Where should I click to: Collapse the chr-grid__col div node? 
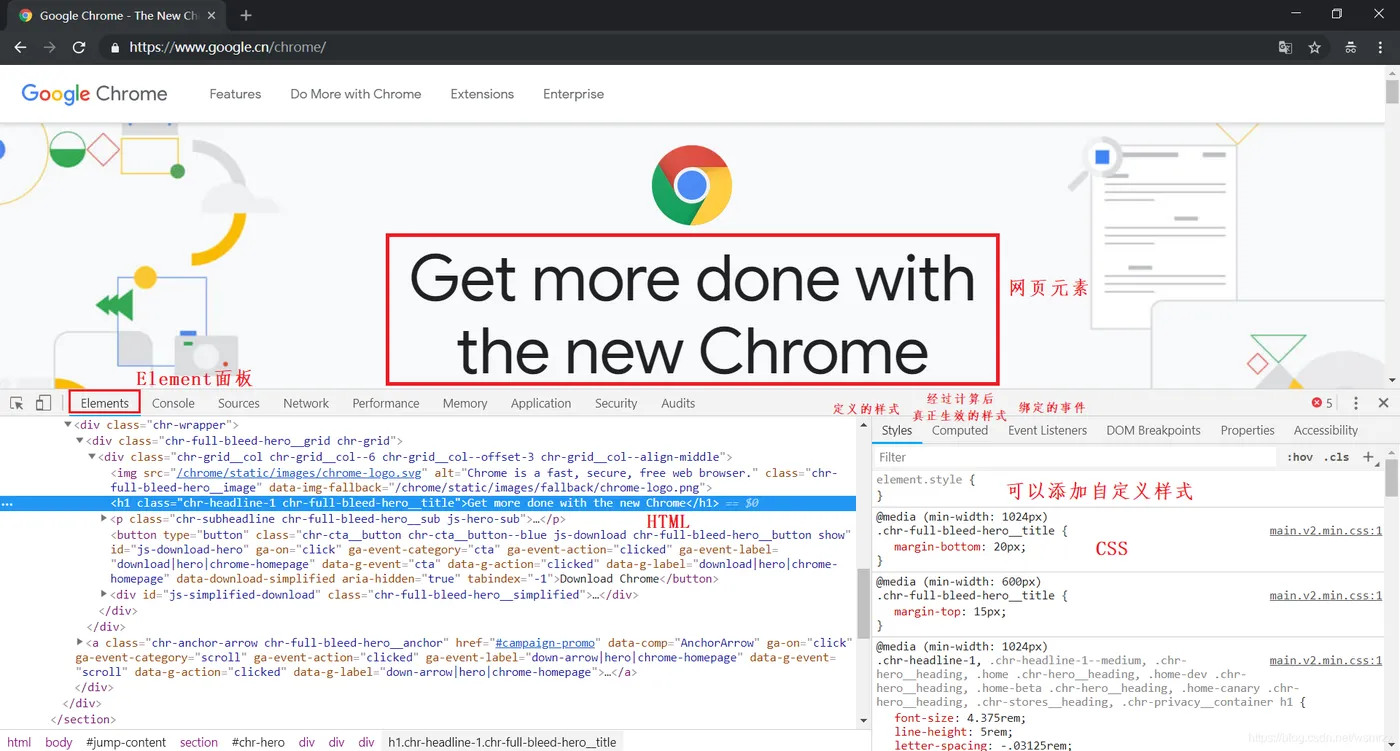92,457
